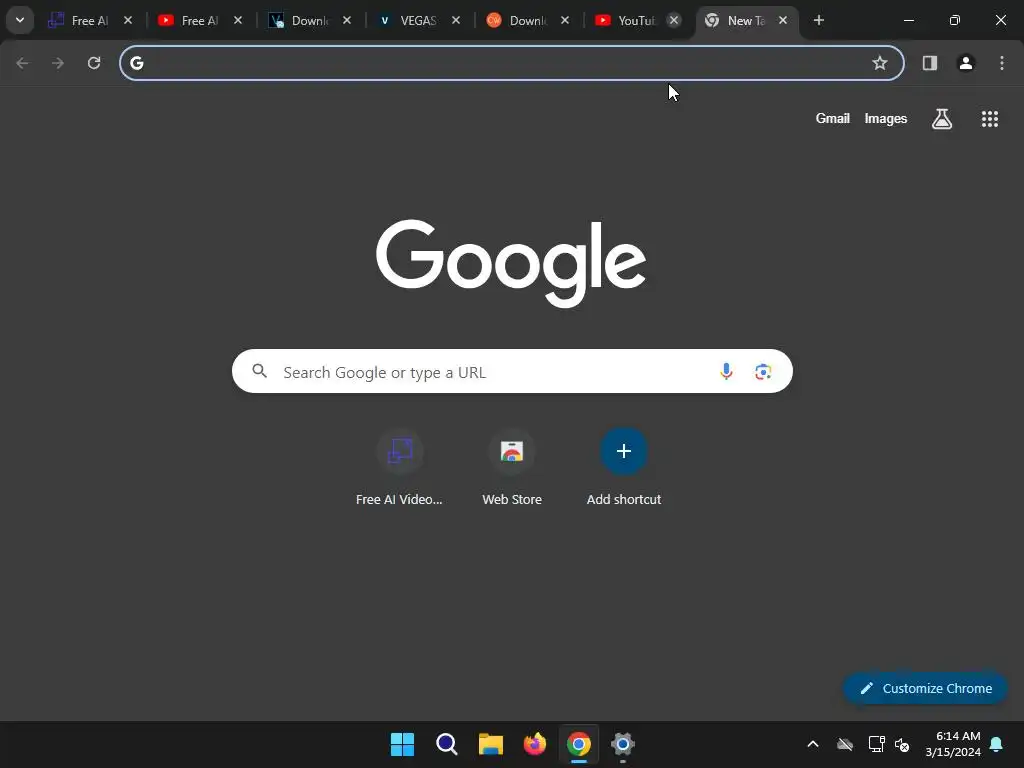Click the back navigation arrow

[22, 63]
